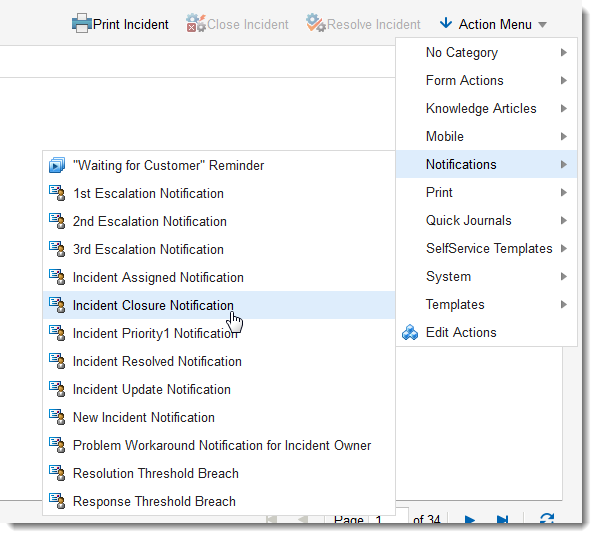Jump to last page arrow
This screenshot has height=538, width=597.
tap(503, 519)
